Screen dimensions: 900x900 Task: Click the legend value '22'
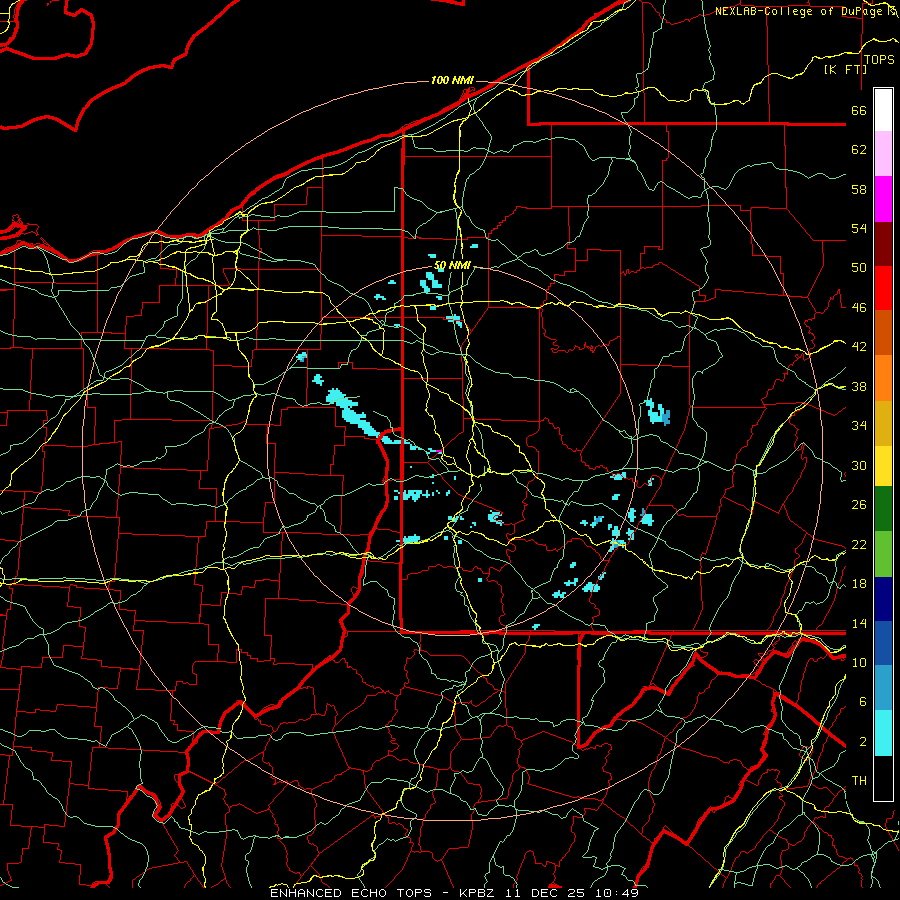(x=859, y=544)
